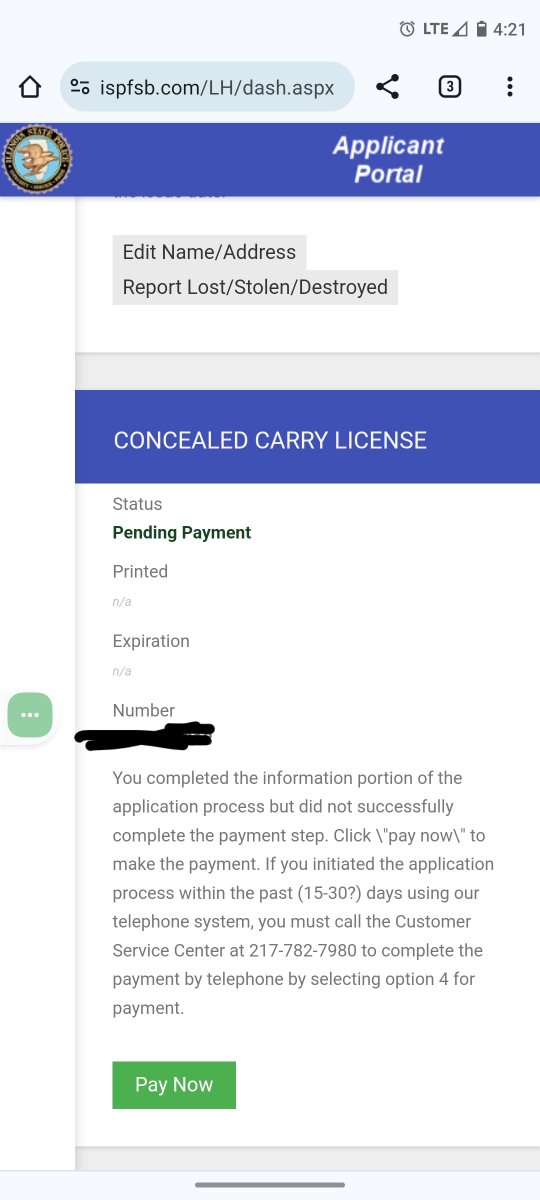
Task: Open the green chat bubble widget
Action: pyautogui.click(x=30, y=715)
